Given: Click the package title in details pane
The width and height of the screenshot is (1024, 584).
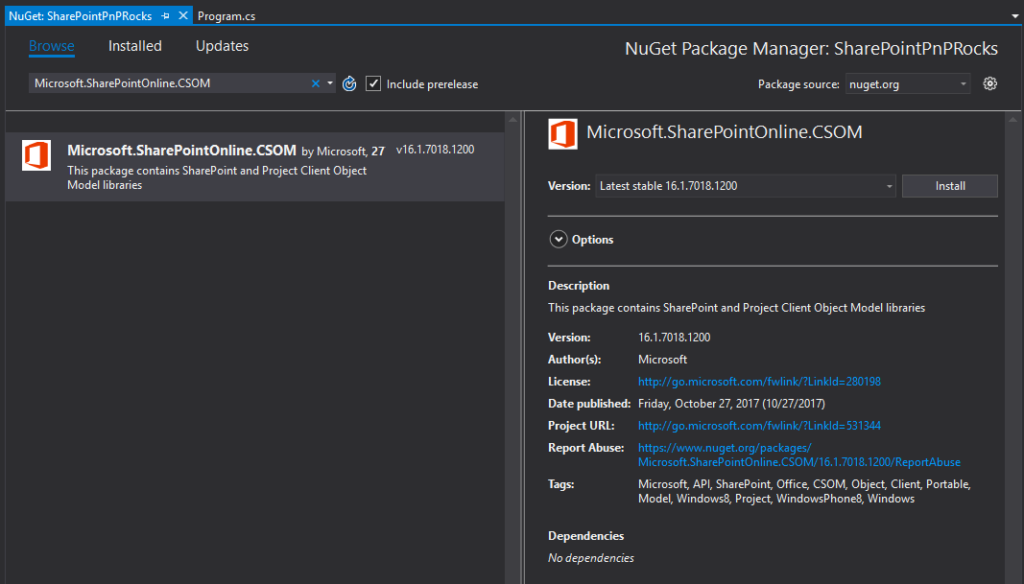Looking at the screenshot, I should (x=724, y=132).
